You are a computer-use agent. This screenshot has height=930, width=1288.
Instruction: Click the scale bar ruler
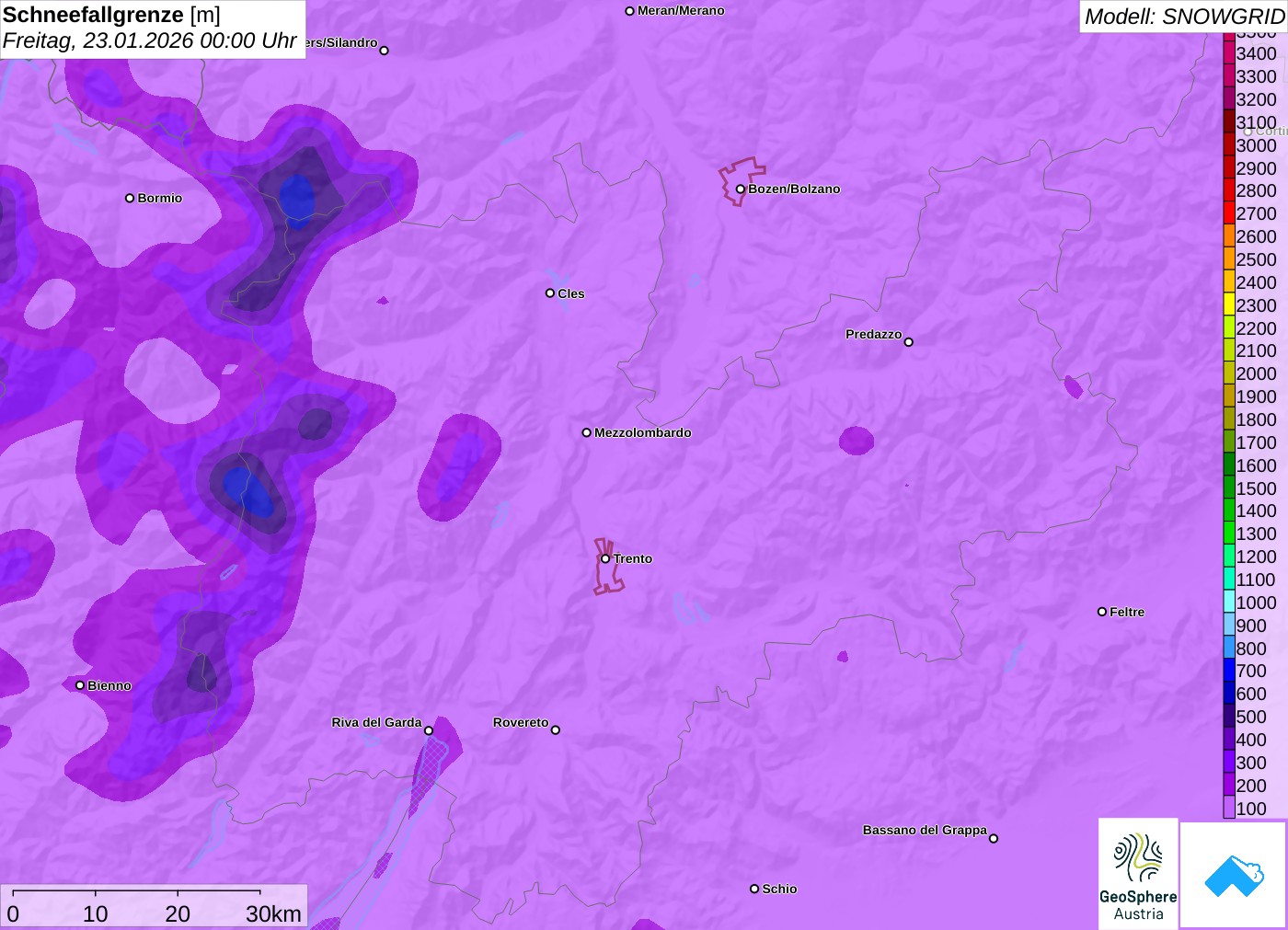point(136,892)
